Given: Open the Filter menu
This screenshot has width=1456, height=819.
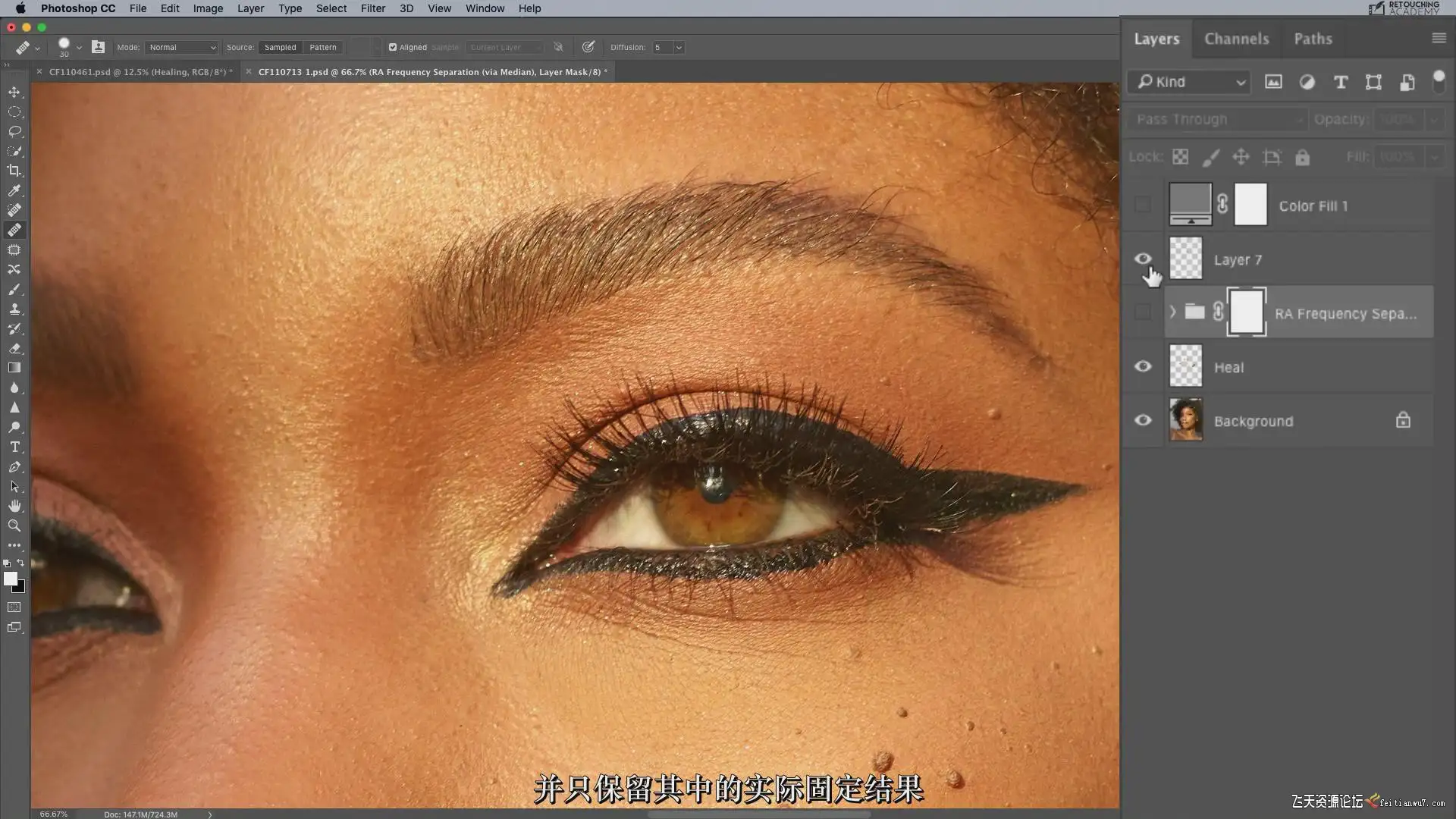Looking at the screenshot, I should coord(372,8).
